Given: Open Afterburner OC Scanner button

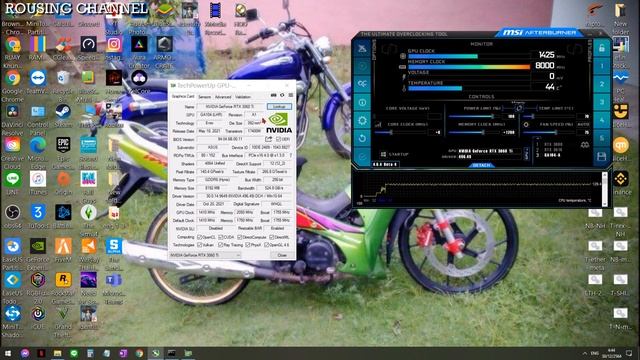Looking at the screenshot, I should tap(362, 84).
